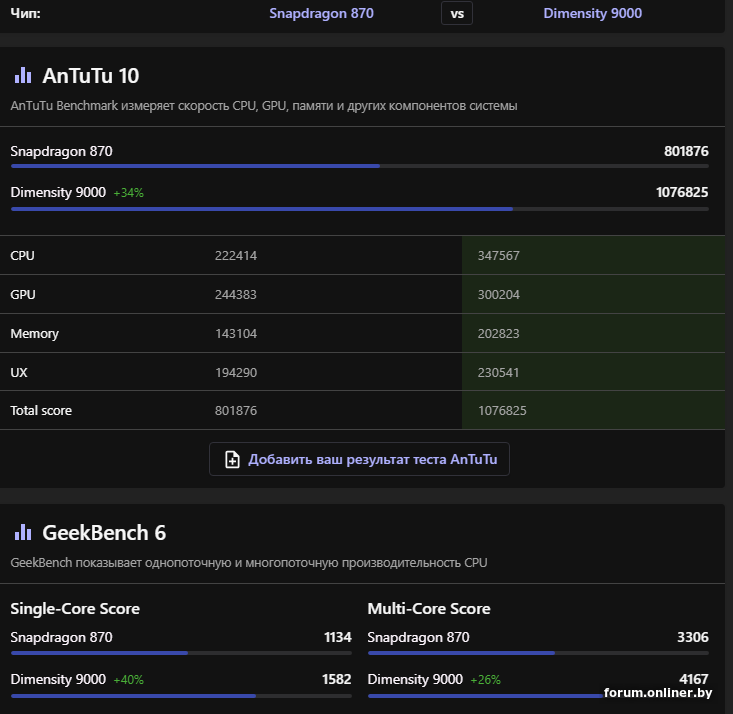Screen dimensions: 733x714
Task: Click the multi-core score 3306
Action: 693,637
